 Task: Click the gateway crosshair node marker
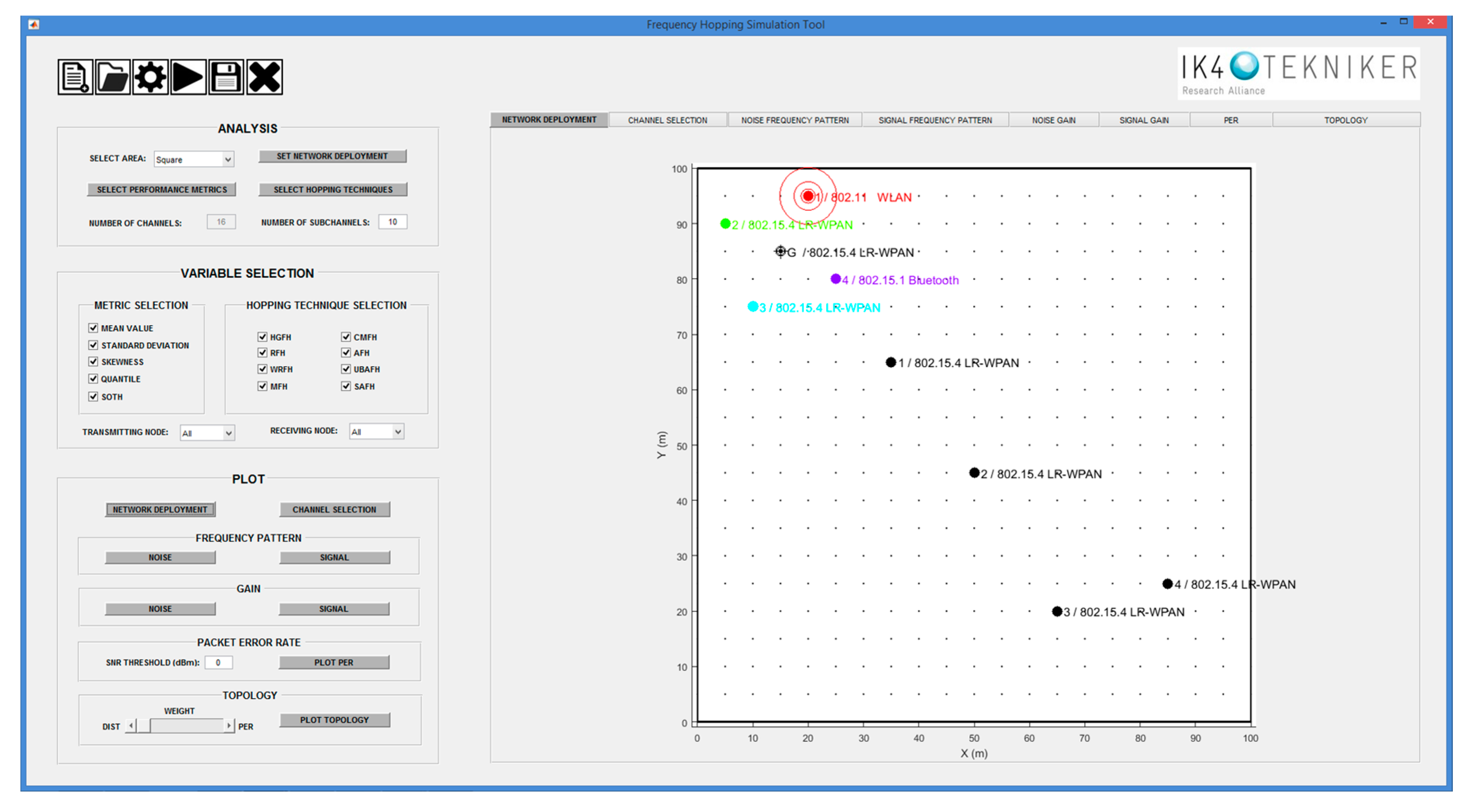[x=780, y=251]
